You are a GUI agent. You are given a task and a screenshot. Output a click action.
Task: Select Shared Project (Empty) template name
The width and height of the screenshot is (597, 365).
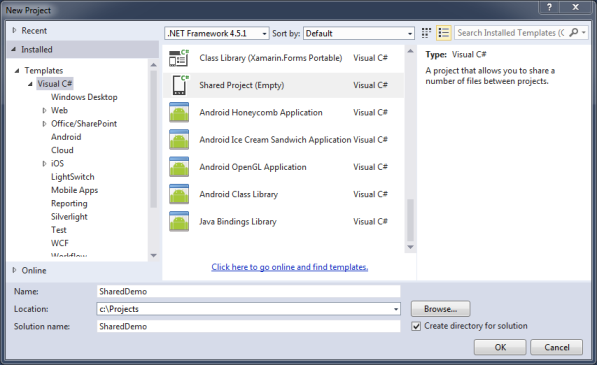point(242,85)
